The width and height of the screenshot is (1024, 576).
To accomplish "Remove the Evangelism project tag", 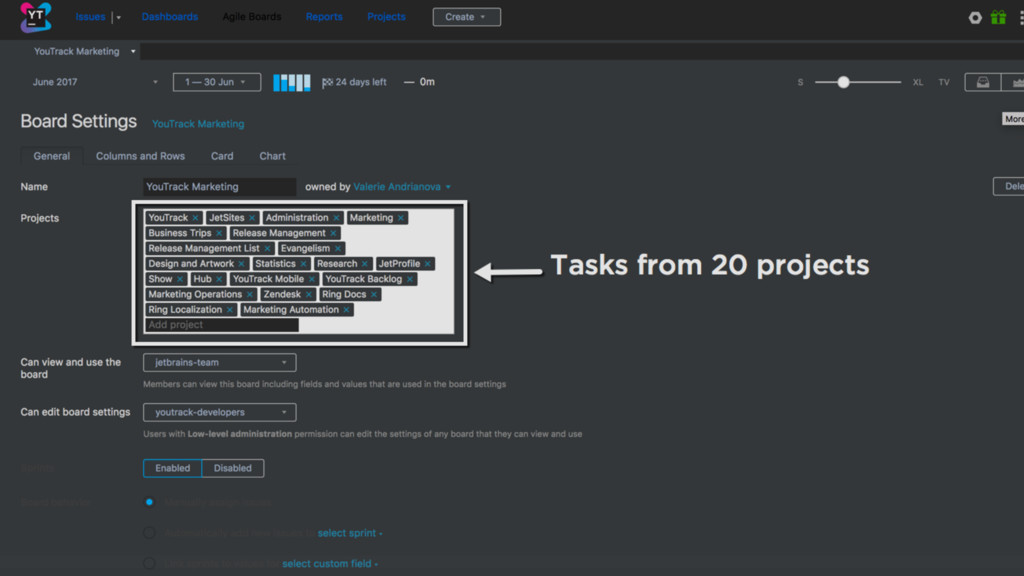I will pos(338,248).
